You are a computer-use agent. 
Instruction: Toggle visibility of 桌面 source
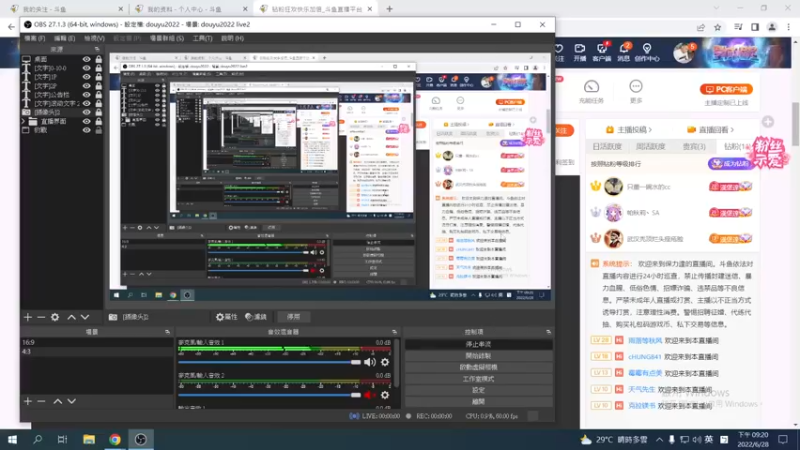(x=86, y=59)
